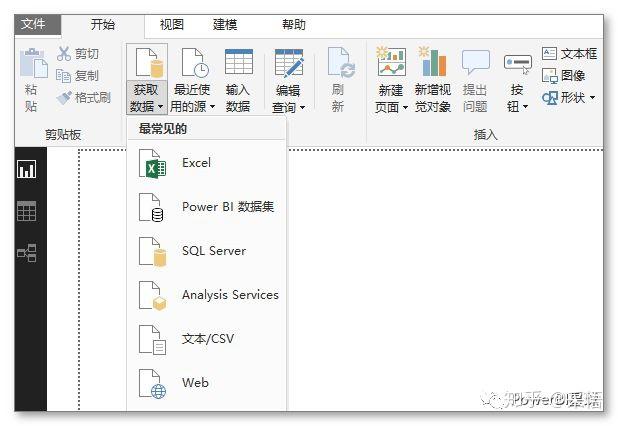Choose 文本/CSV data source
This screenshot has width=618, height=426.
pos(207,339)
